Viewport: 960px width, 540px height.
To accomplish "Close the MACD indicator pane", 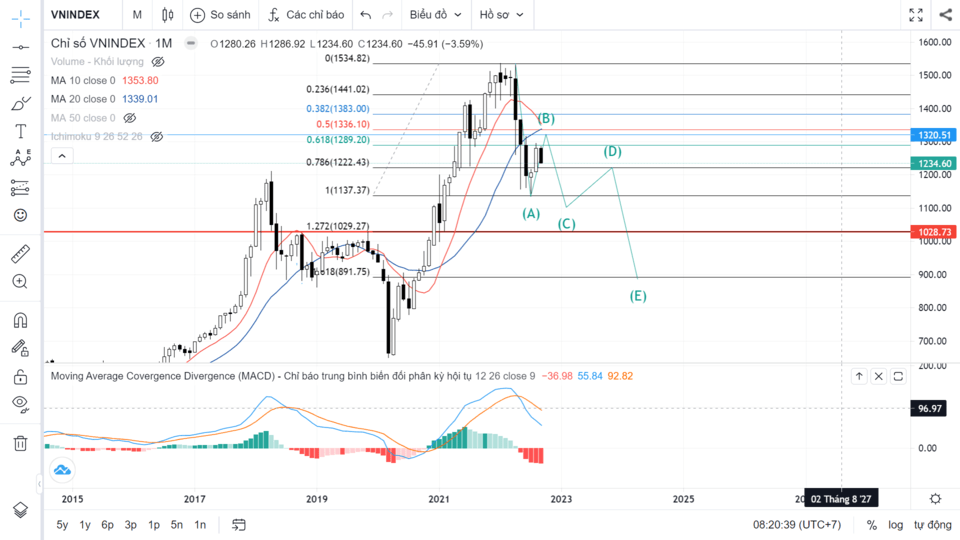I will coord(879,376).
